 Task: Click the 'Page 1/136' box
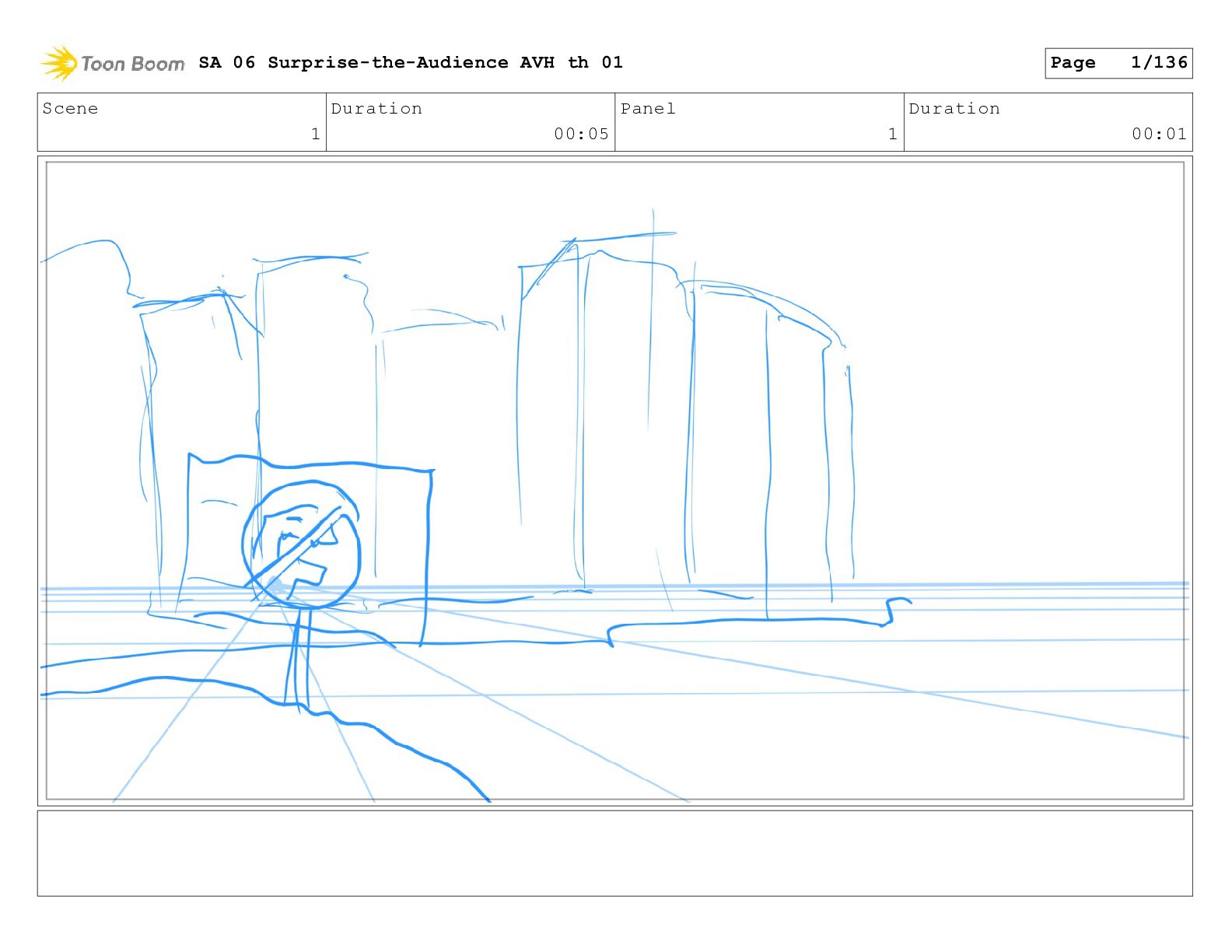(x=1118, y=63)
